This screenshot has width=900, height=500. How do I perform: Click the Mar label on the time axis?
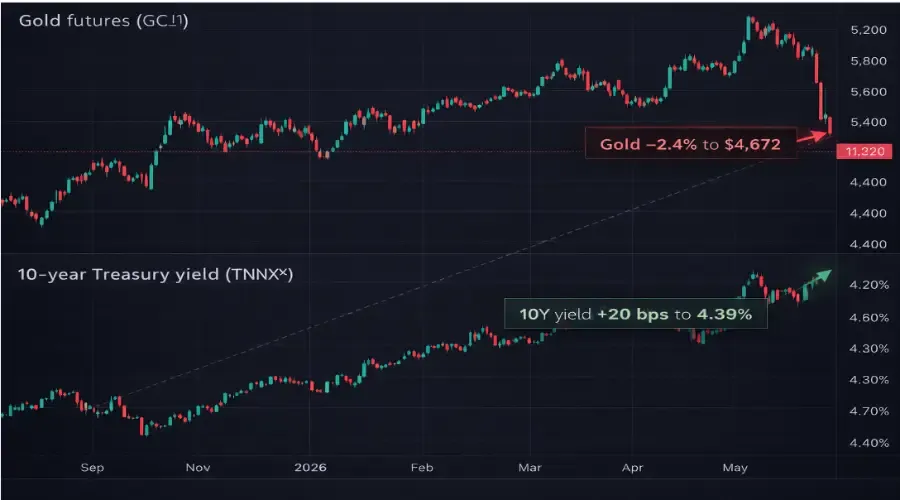click(x=530, y=467)
